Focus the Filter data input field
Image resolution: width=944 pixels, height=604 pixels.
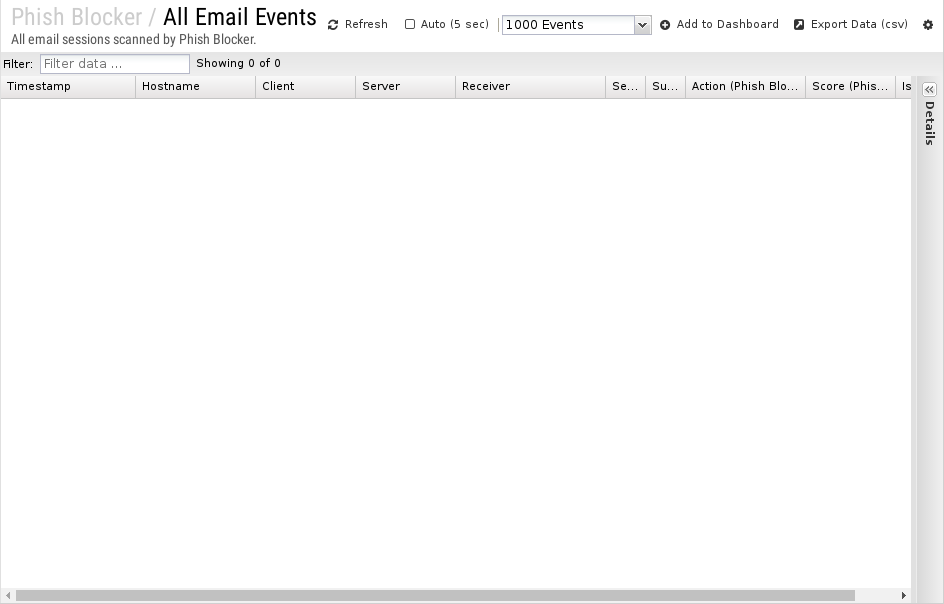(x=114, y=64)
